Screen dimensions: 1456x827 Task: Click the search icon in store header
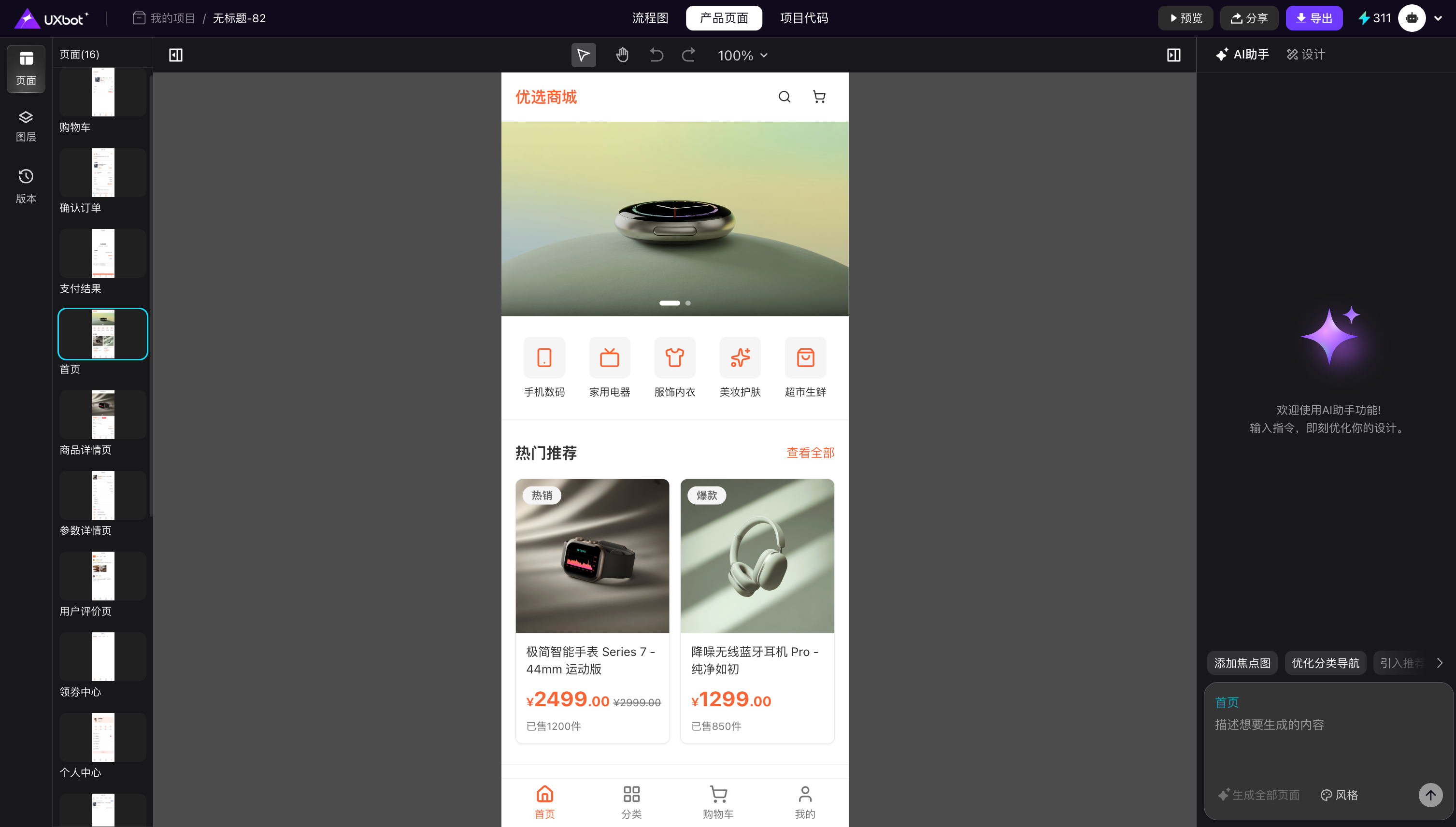click(x=784, y=97)
